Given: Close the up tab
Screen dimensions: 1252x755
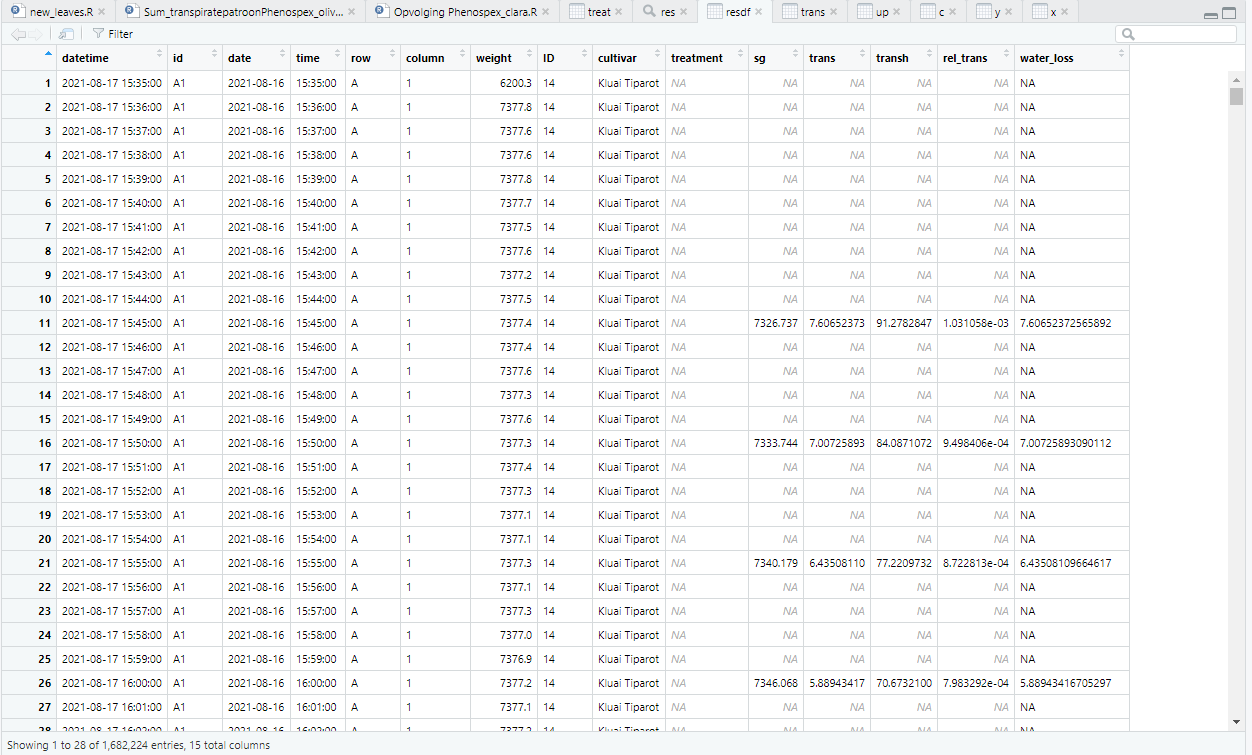Looking at the screenshot, I should 897,12.
